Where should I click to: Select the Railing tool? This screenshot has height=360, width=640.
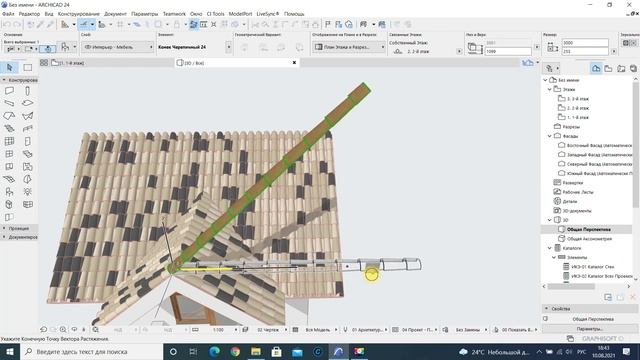(x=27, y=129)
